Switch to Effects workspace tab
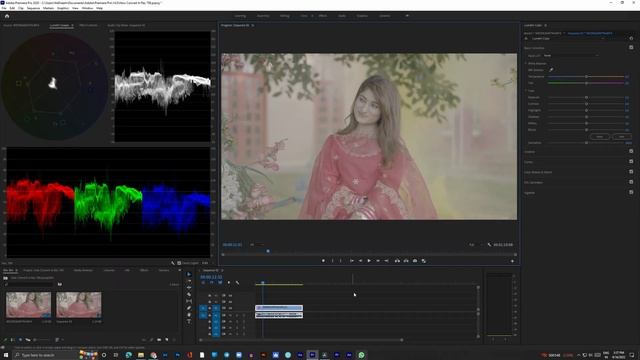The width and height of the screenshot is (640, 360). click(x=323, y=16)
